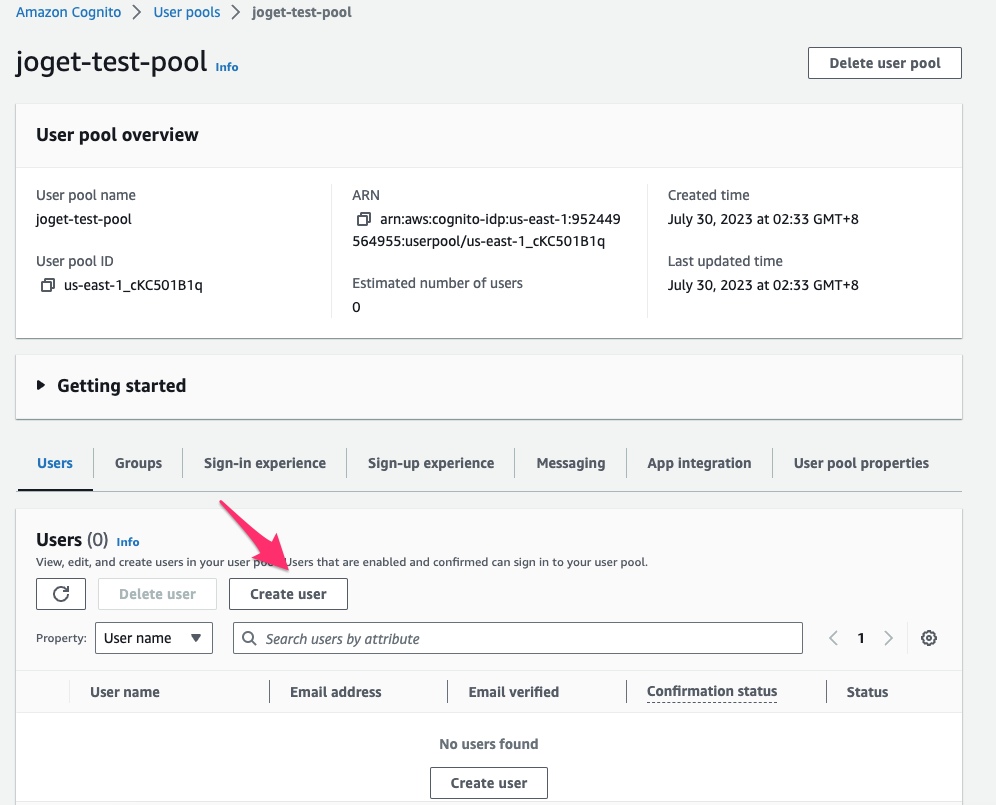996x805 pixels.
Task: Open the App integration tab
Action: (699, 463)
